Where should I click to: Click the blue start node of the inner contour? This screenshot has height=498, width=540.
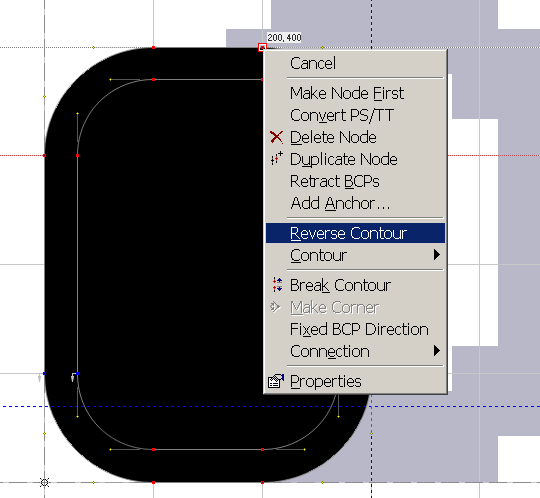click(77, 374)
